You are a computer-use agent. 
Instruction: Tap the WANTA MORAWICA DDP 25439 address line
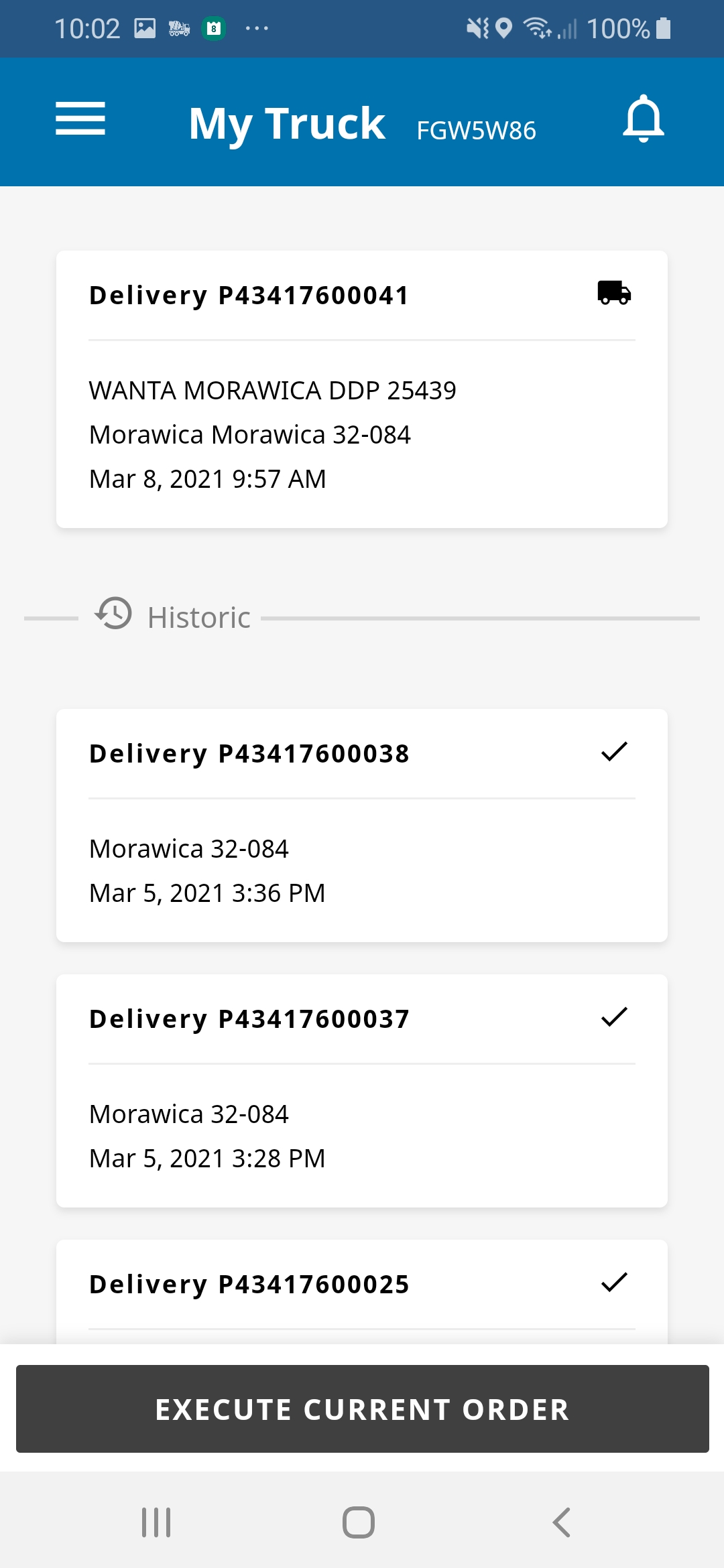tap(272, 391)
